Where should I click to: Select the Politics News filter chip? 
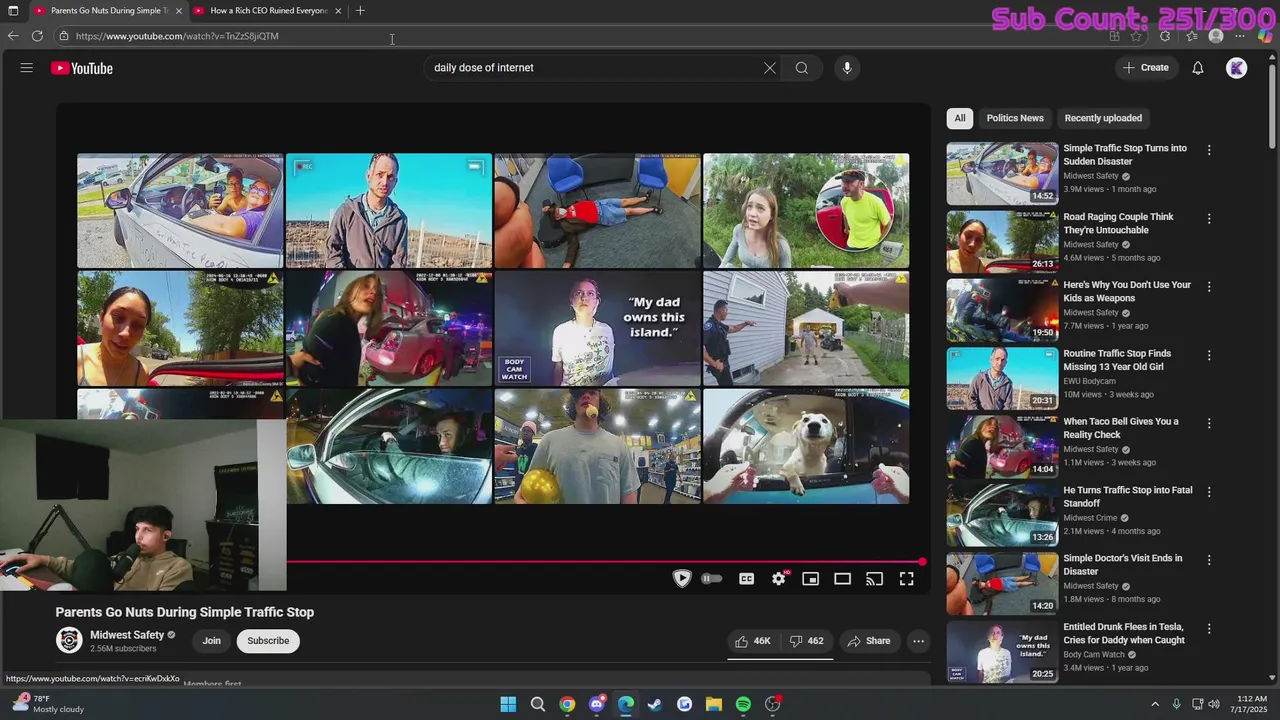1015,118
